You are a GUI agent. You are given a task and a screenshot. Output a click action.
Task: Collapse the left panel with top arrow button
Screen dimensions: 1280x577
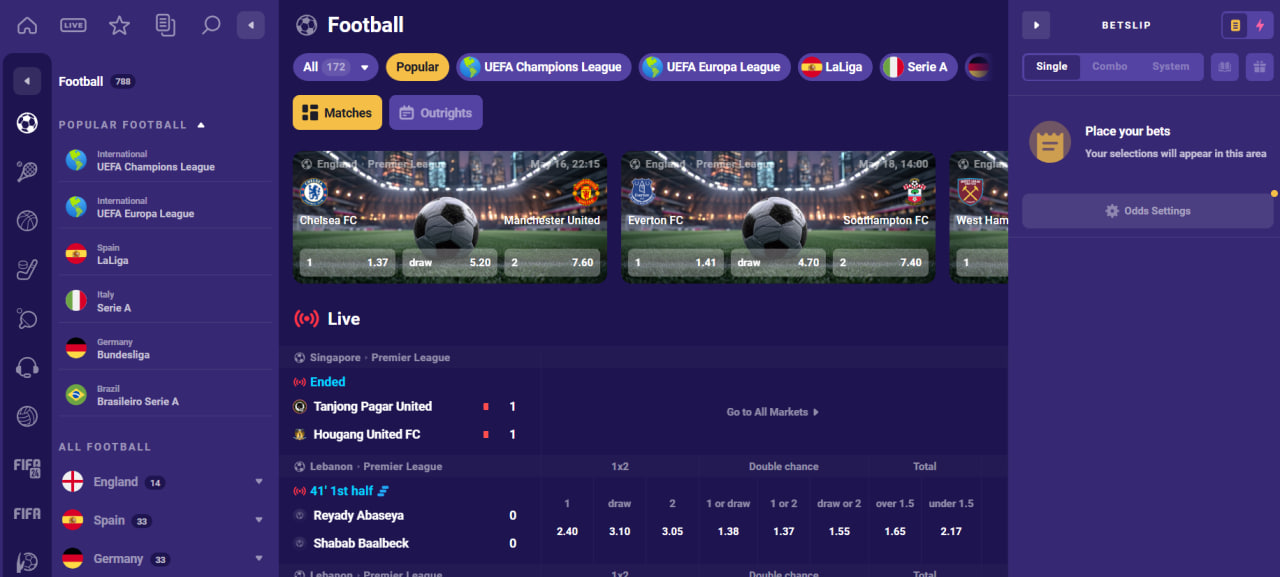point(251,25)
